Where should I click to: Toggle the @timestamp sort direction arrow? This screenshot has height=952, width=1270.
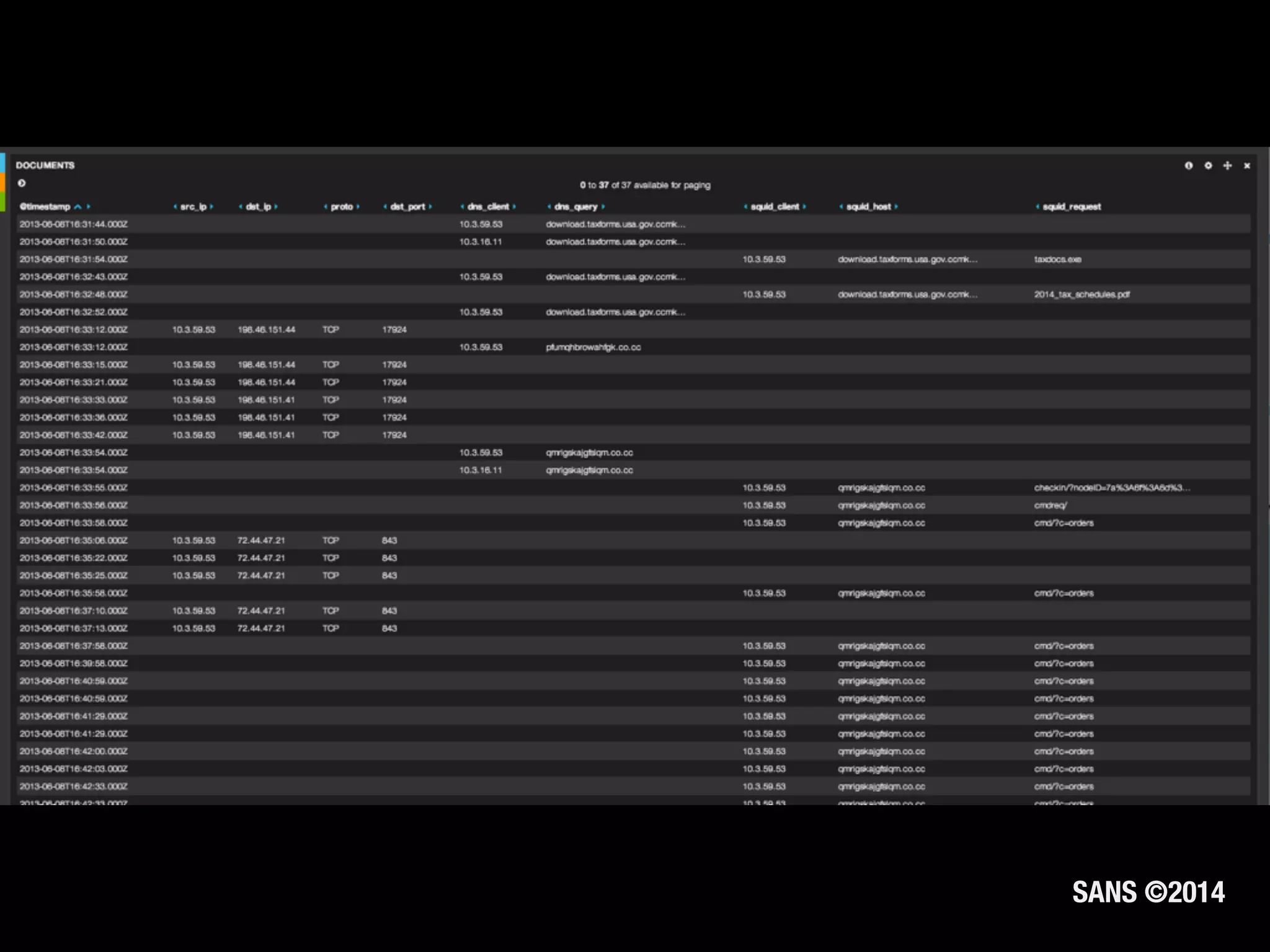point(78,207)
